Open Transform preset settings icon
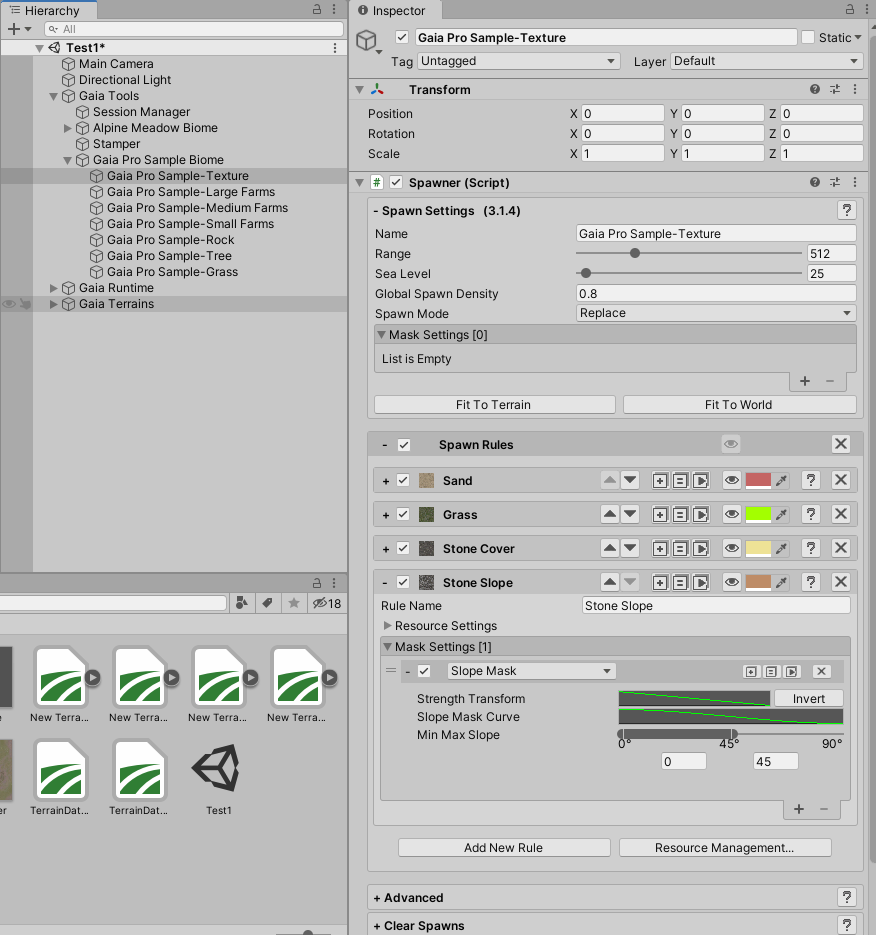 tap(835, 89)
